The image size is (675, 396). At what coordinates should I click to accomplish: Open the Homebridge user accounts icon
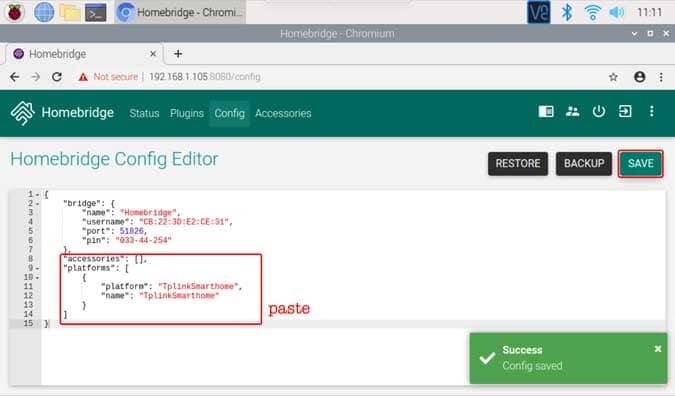(x=572, y=111)
